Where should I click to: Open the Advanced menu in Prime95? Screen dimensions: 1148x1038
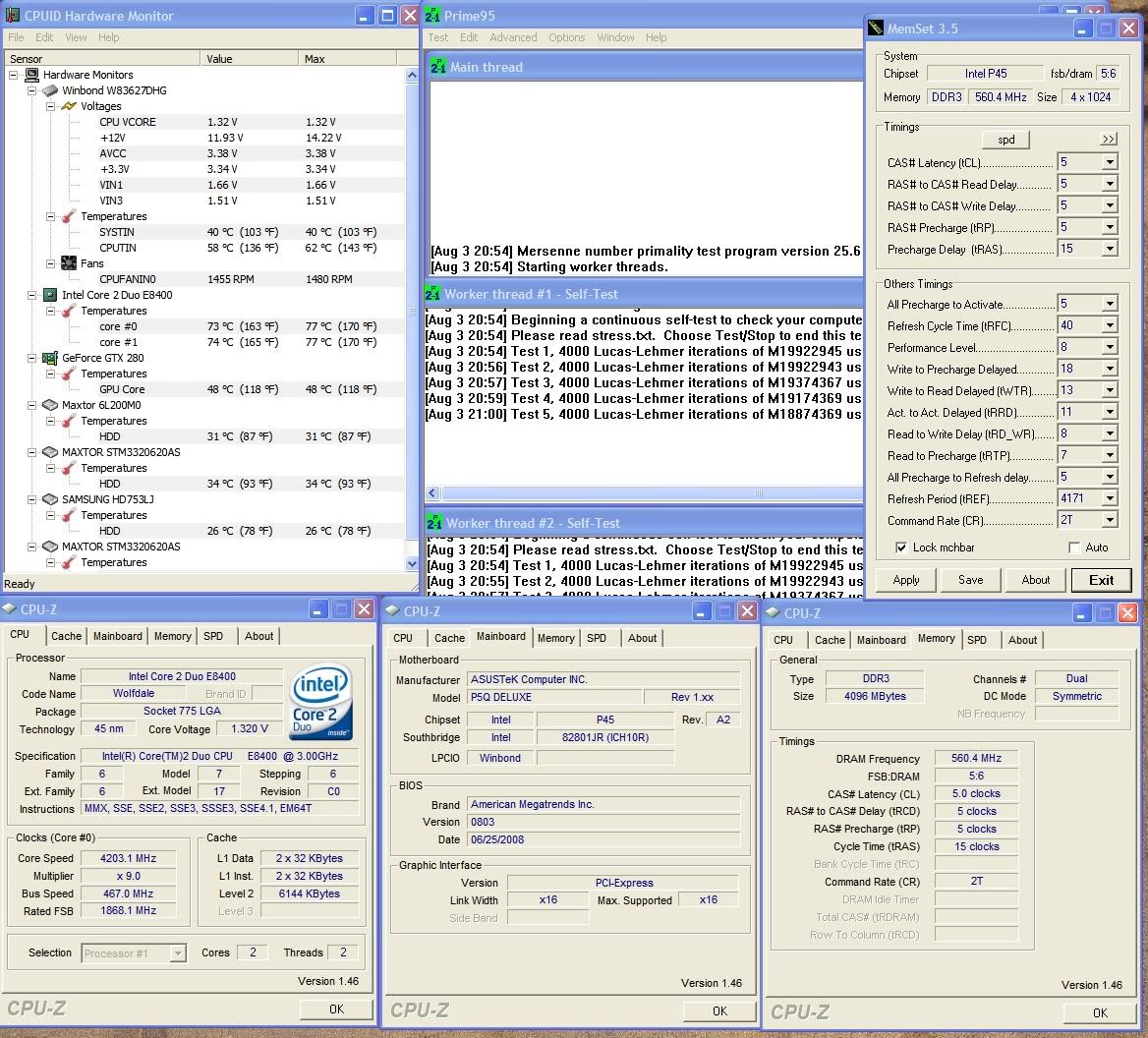point(513,37)
